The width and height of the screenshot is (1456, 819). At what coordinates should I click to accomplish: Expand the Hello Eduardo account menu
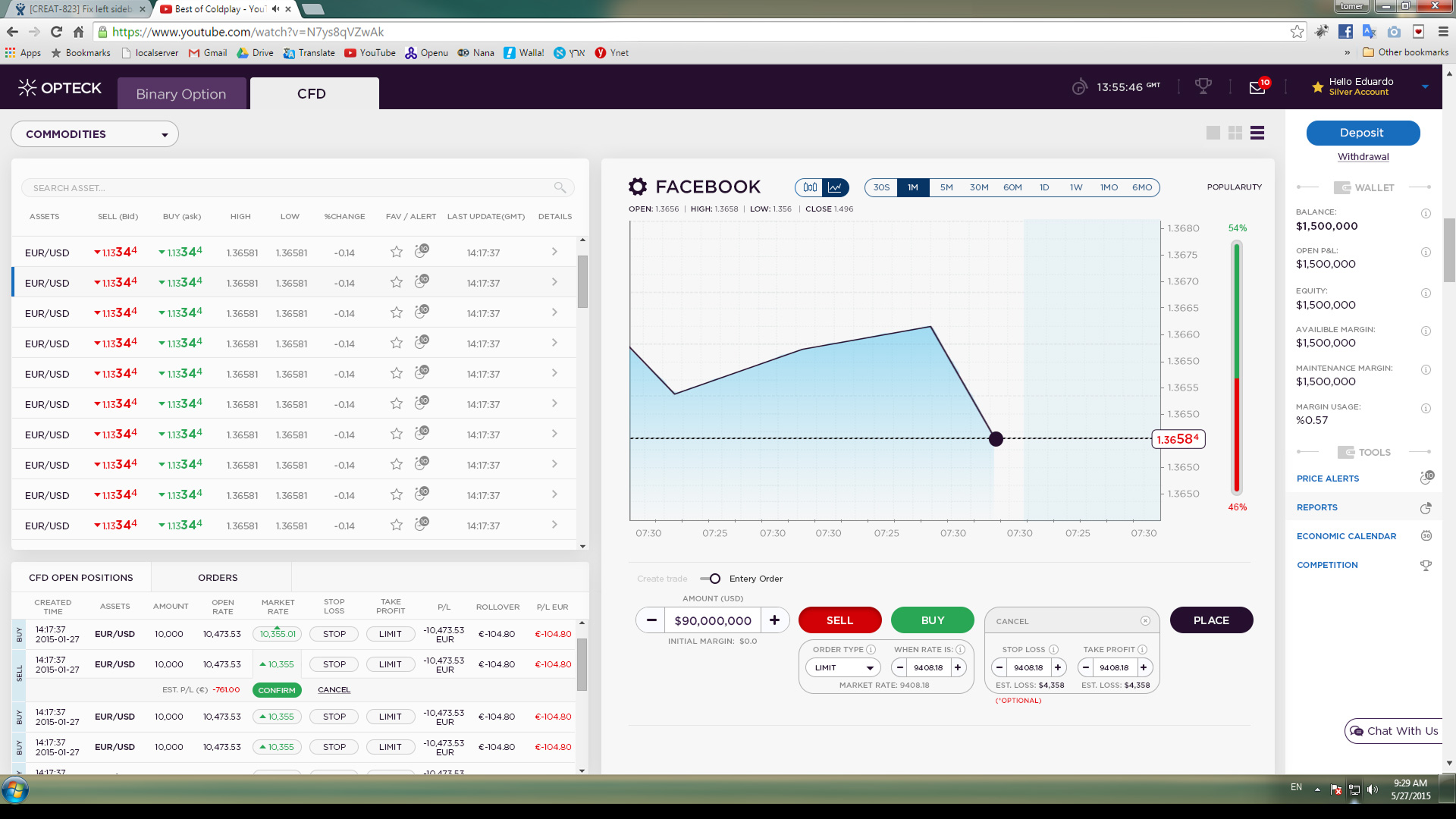[1426, 86]
